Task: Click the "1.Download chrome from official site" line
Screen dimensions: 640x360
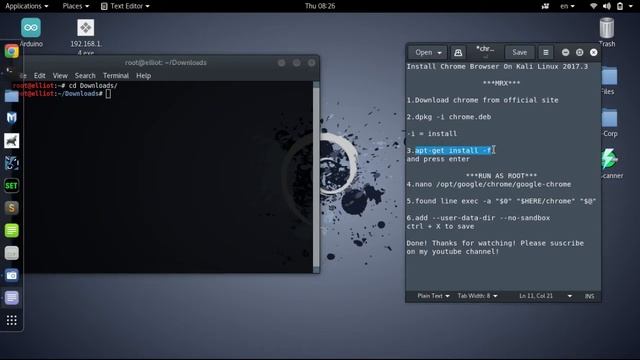Action: 482,100
